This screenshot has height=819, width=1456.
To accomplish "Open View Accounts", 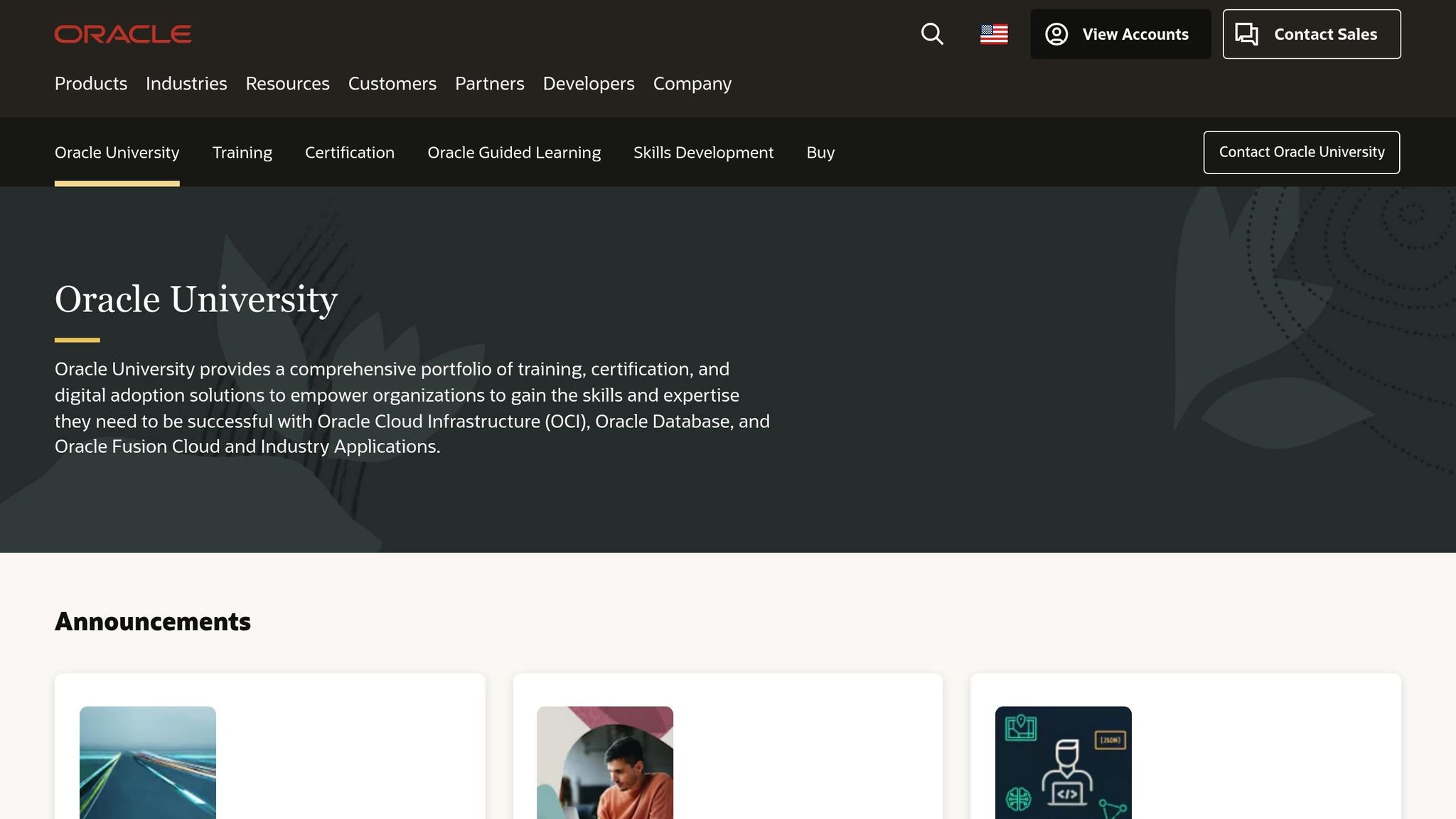I will [1120, 34].
